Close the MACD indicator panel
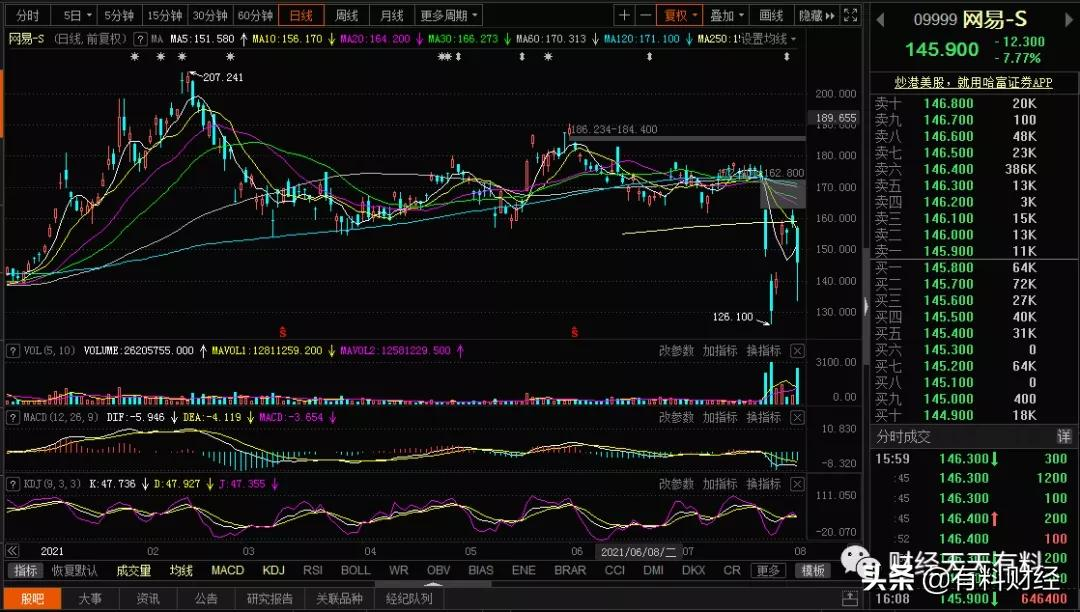Viewport: 1080px width, 612px height. pos(796,418)
